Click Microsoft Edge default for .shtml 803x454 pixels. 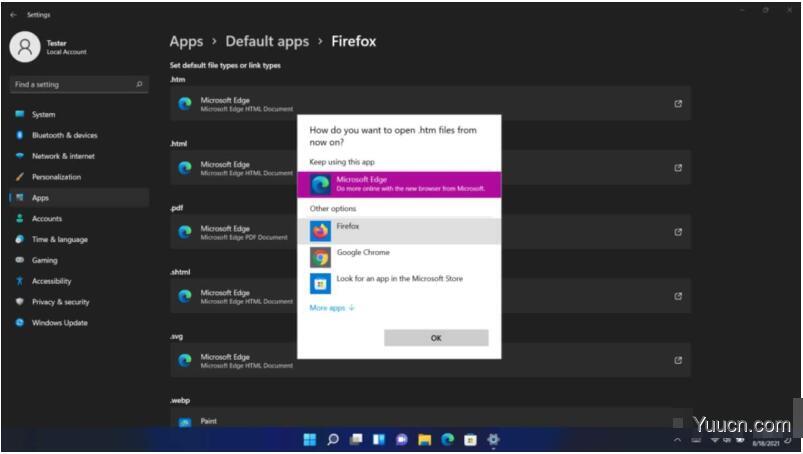[x=430, y=296]
